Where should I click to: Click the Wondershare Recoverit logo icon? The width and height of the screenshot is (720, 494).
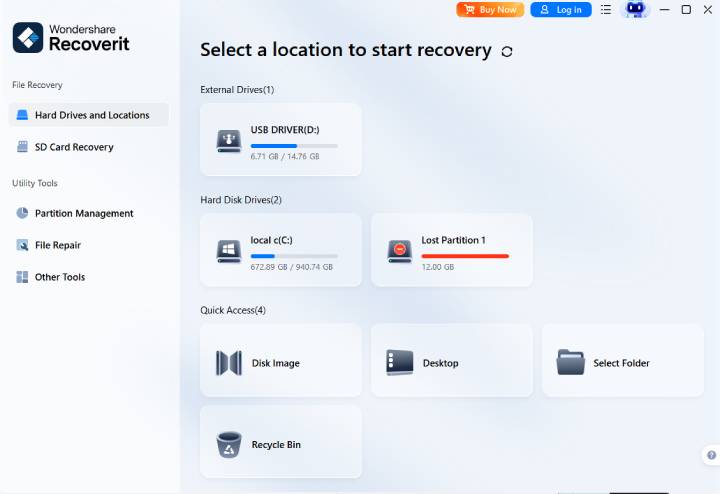pyautogui.click(x=28, y=38)
